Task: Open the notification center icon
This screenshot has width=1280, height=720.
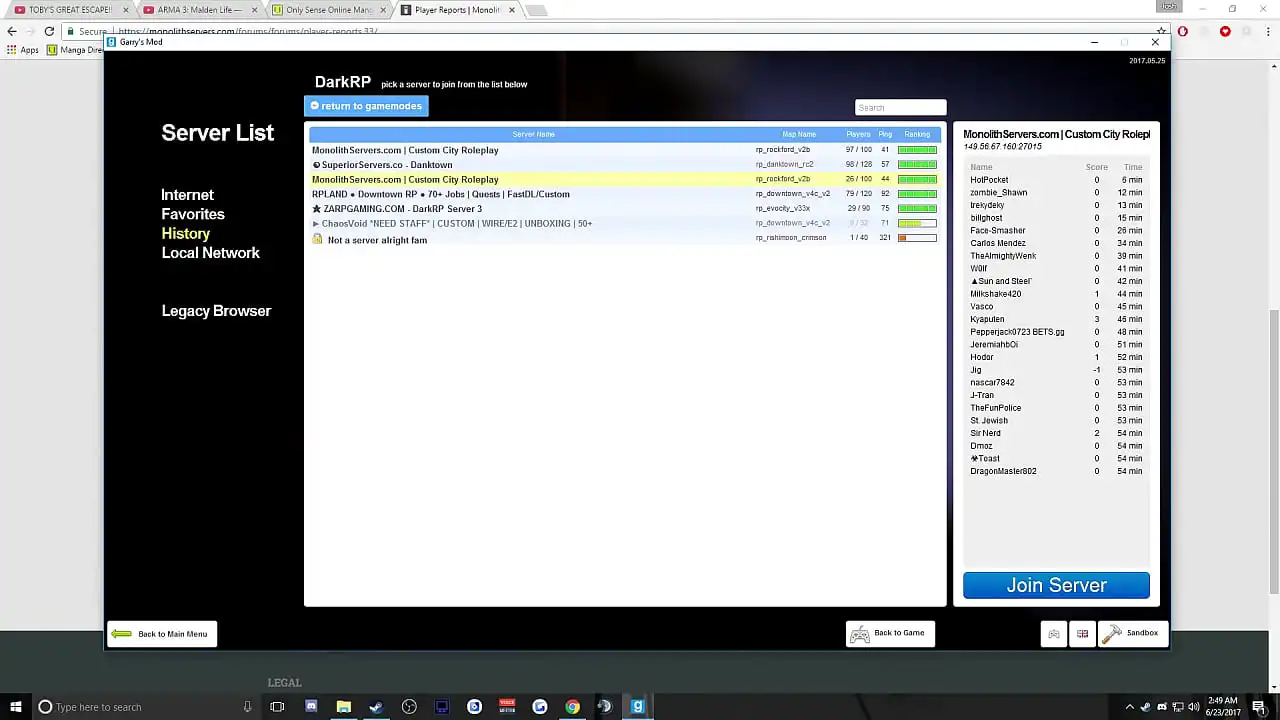Action: 1259,707
